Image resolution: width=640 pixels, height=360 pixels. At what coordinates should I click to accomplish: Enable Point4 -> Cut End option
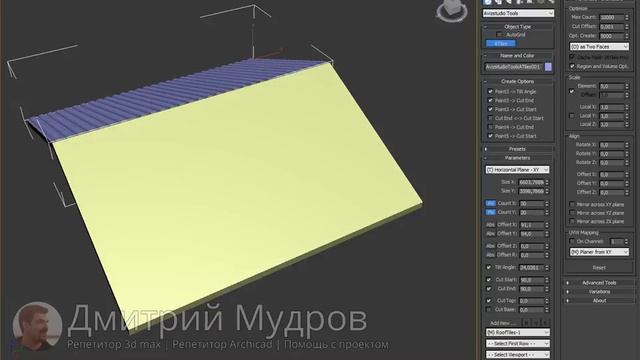coord(490,127)
